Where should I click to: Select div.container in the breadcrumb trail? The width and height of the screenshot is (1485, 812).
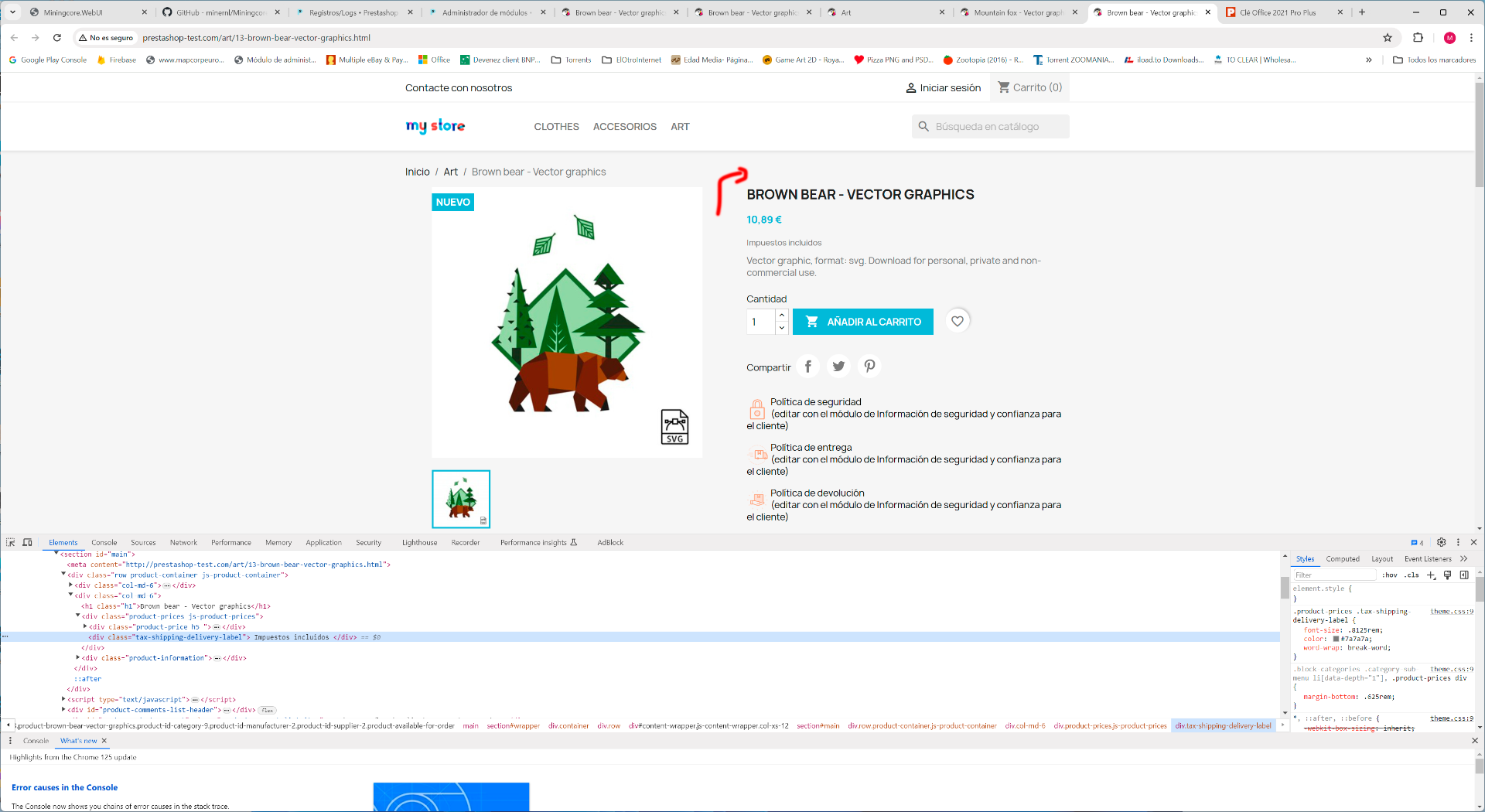(x=568, y=725)
